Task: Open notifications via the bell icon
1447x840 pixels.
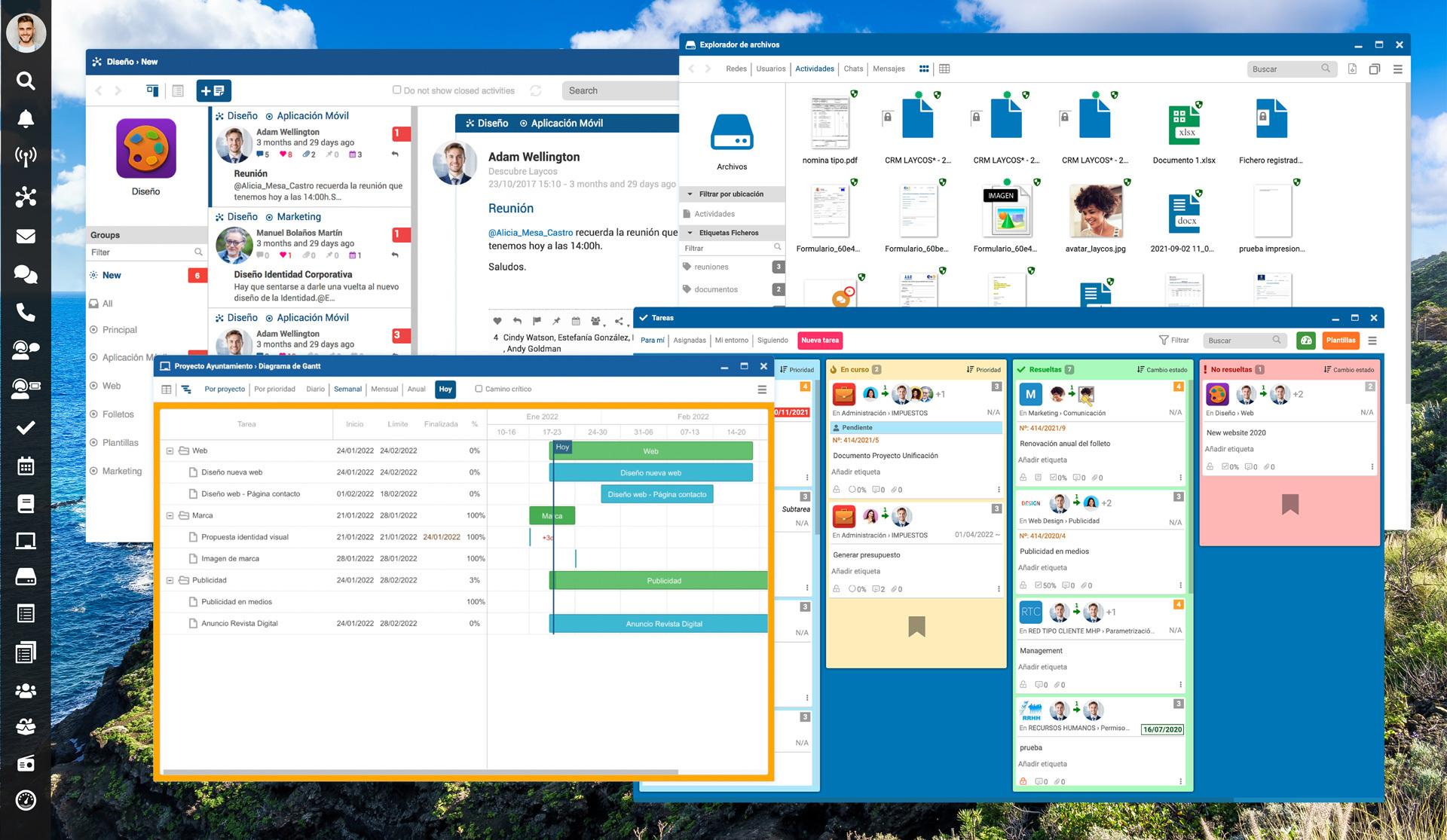Action: pos(26,118)
